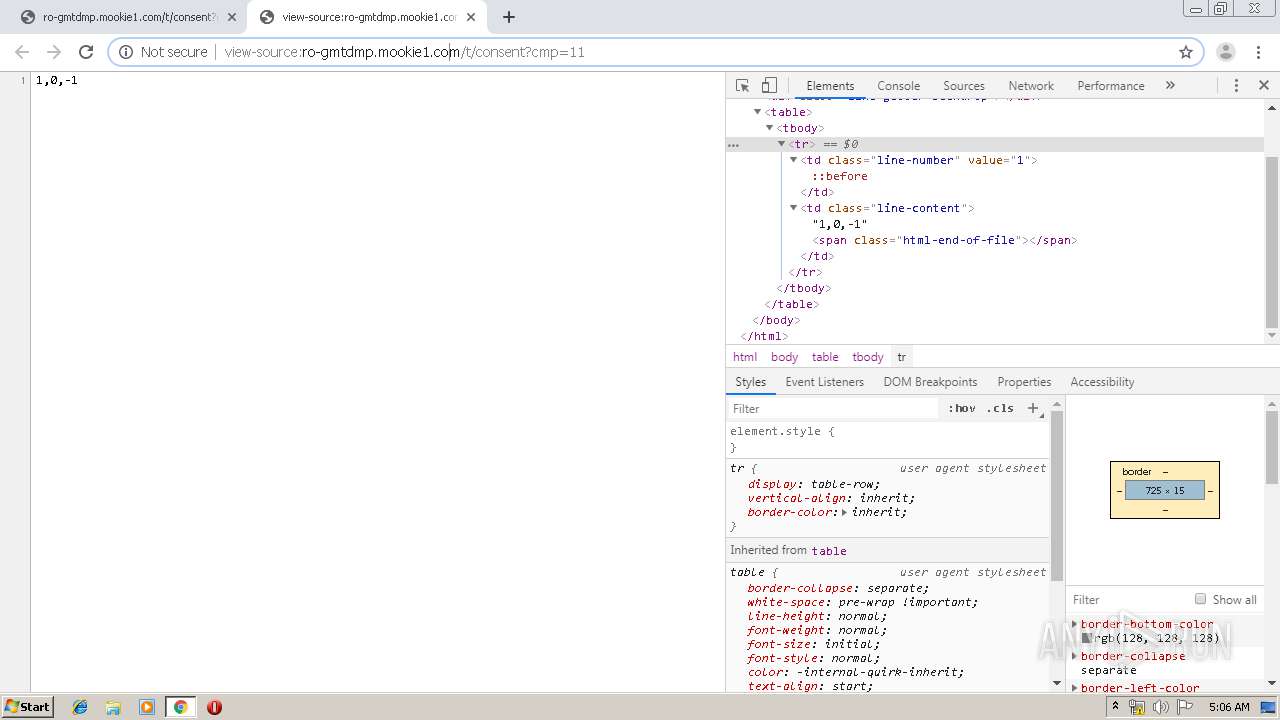The width and height of the screenshot is (1280, 720).
Task: Click the inherited-from table link
Action: click(829, 551)
